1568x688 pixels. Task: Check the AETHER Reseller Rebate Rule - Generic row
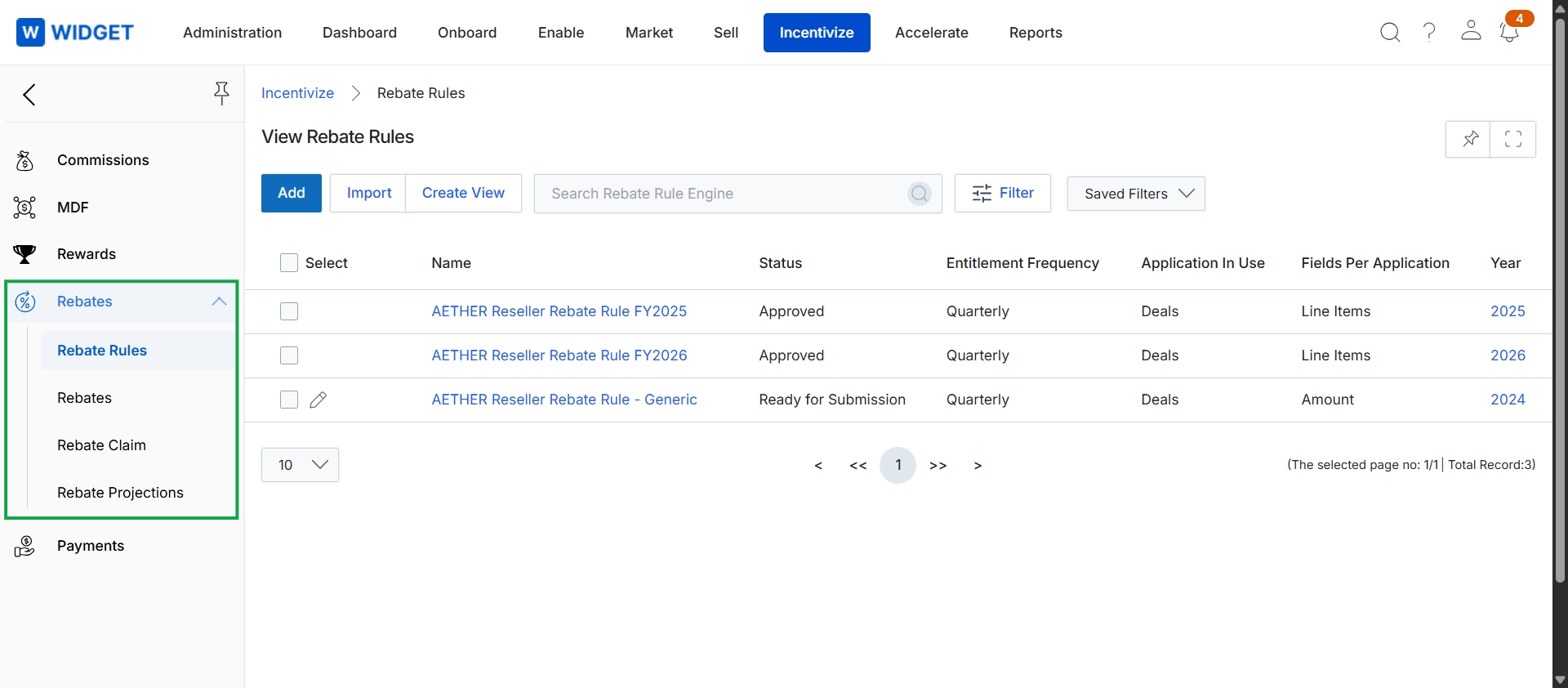tap(289, 400)
